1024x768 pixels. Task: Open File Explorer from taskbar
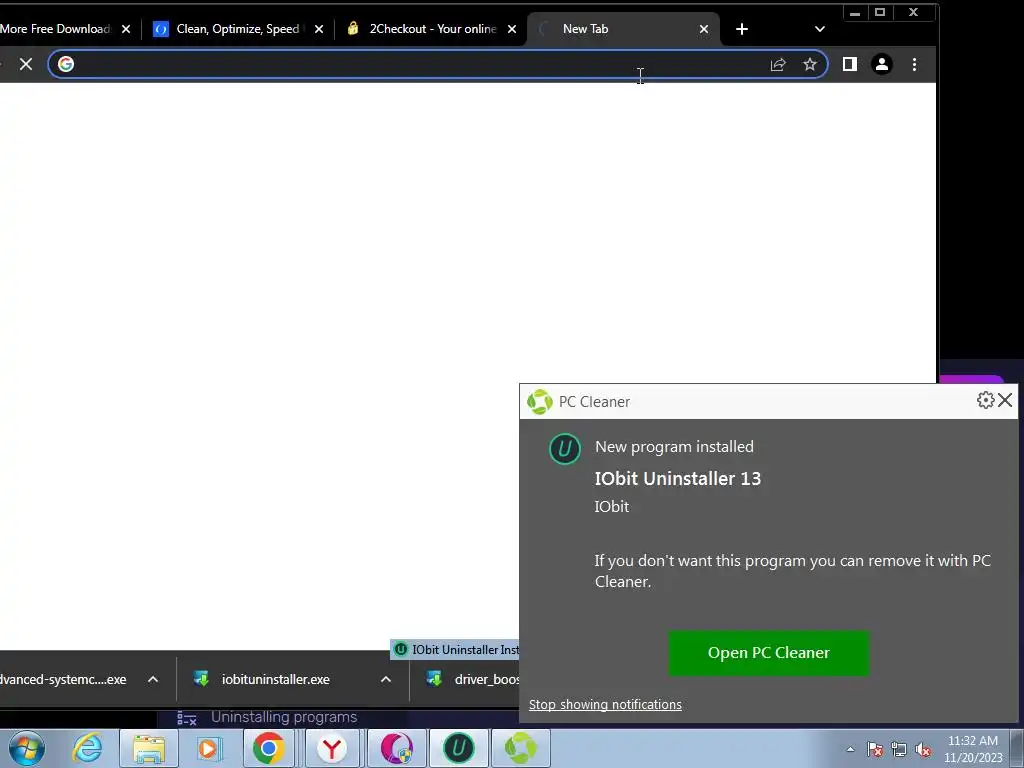pyautogui.click(x=149, y=748)
